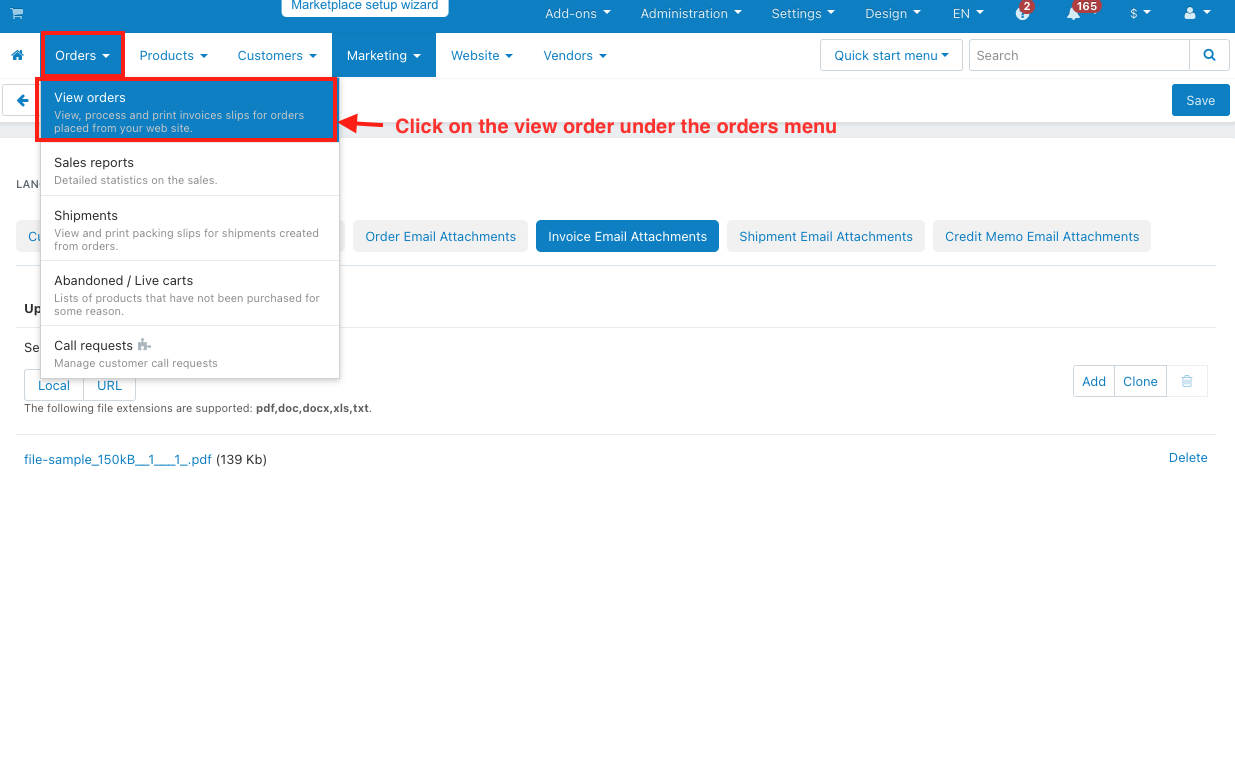The width and height of the screenshot is (1235, 779).
Task: Expand the EN language selector
Action: coord(967,13)
